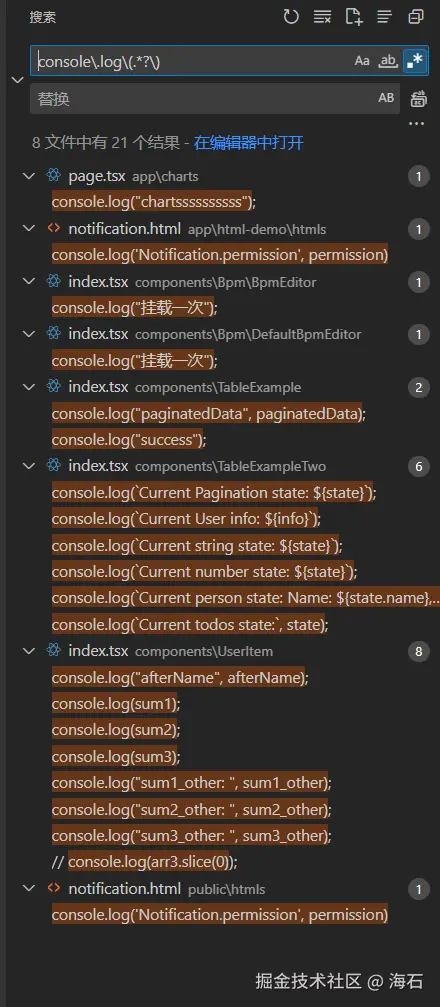The height and width of the screenshot is (1007, 440).
Task: Toggle Match Case option
Action: pos(362,61)
